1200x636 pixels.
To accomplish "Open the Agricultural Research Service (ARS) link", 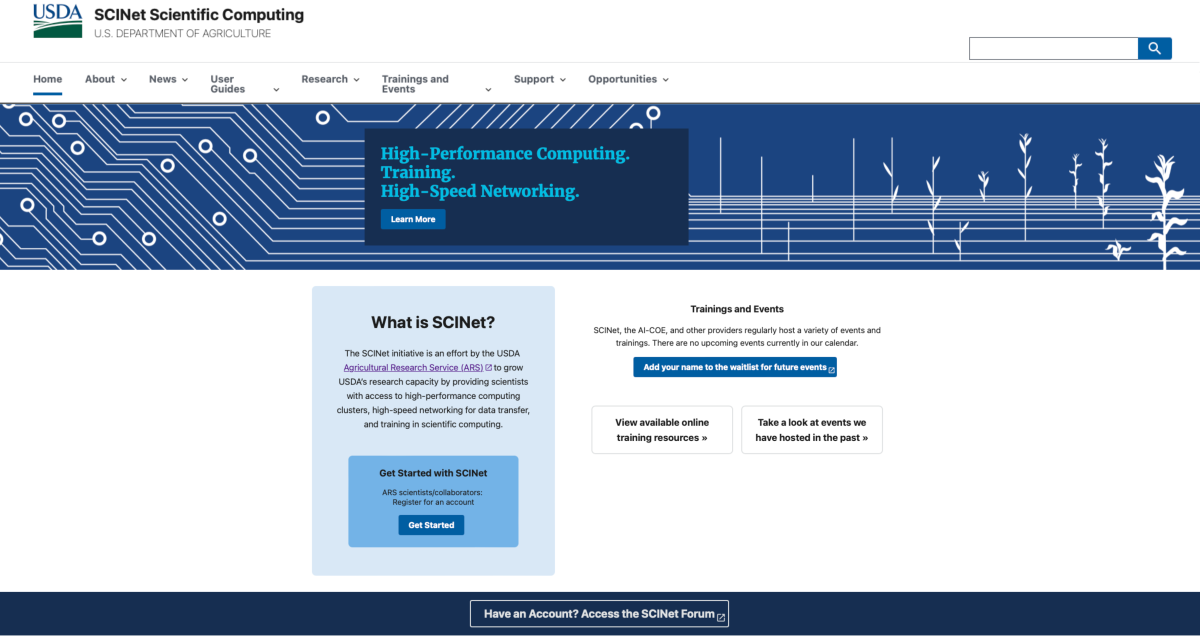I will [413, 367].
